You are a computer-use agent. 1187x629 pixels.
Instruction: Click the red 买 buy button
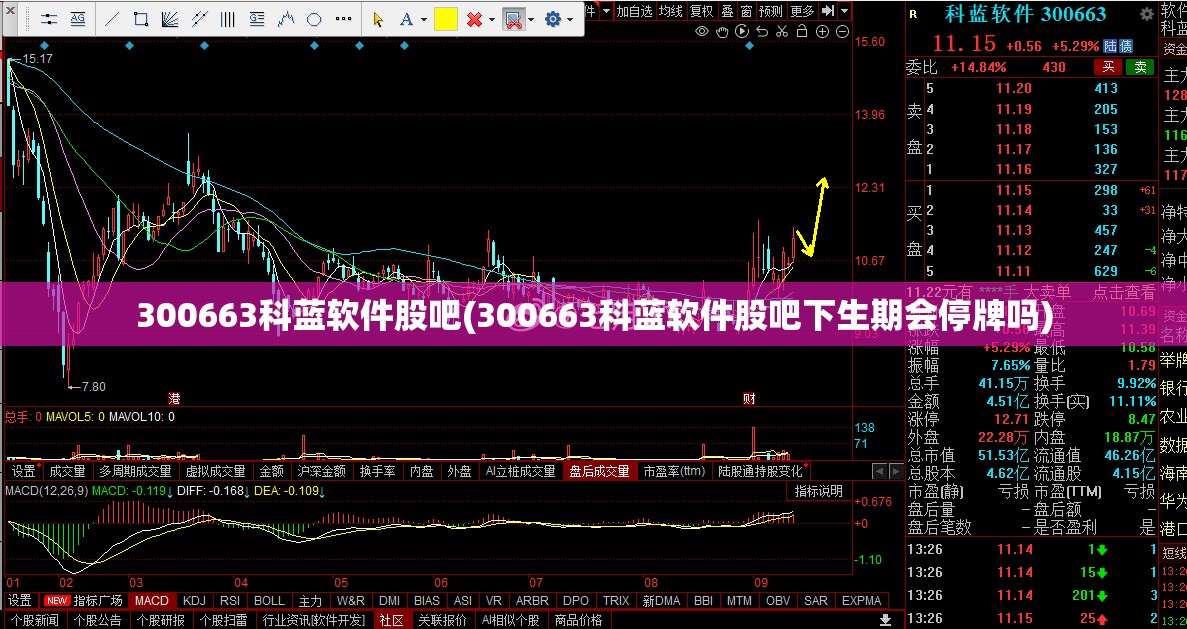coord(1109,67)
